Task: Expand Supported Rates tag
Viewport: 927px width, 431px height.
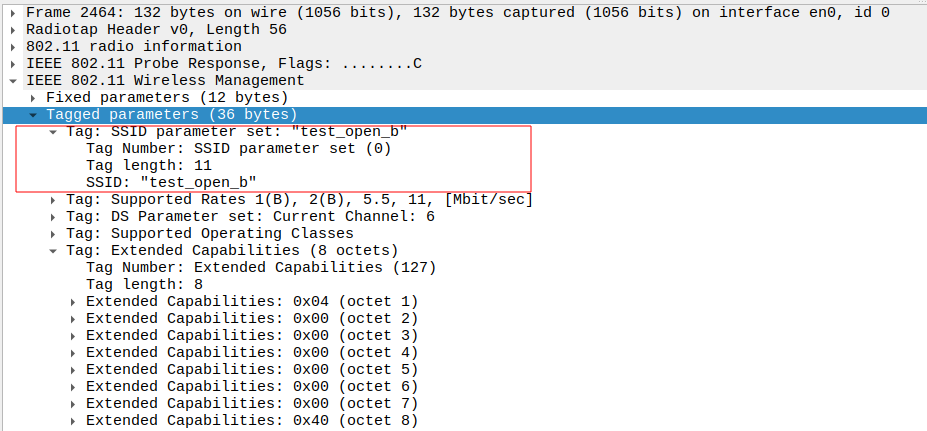Action: [53, 200]
